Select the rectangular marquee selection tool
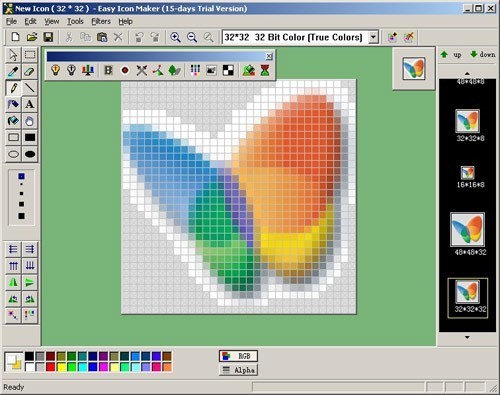This screenshot has height=395, width=500. 30,55
